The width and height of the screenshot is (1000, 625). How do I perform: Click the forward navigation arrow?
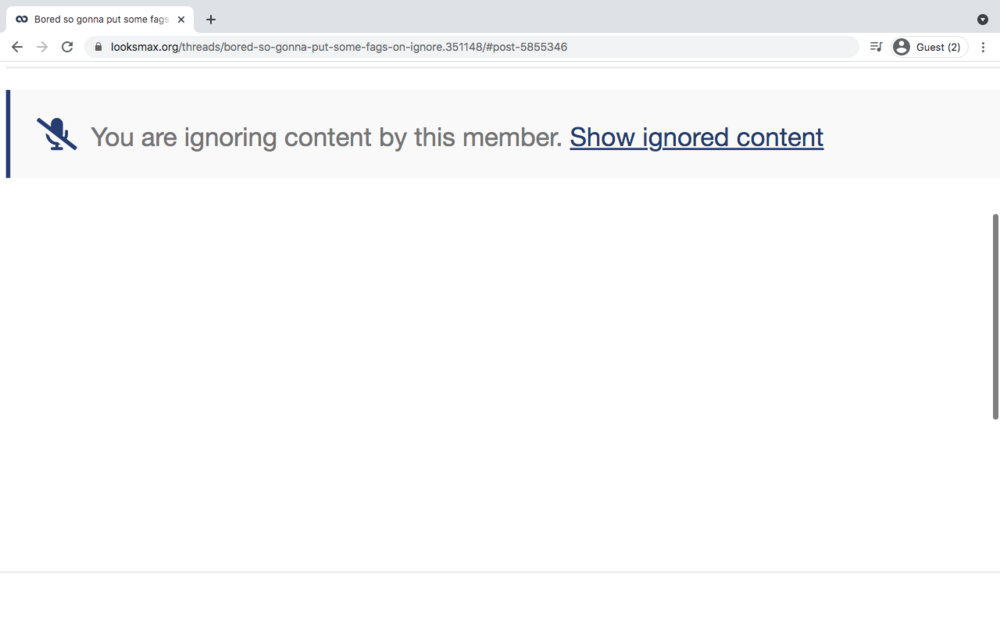(x=42, y=47)
